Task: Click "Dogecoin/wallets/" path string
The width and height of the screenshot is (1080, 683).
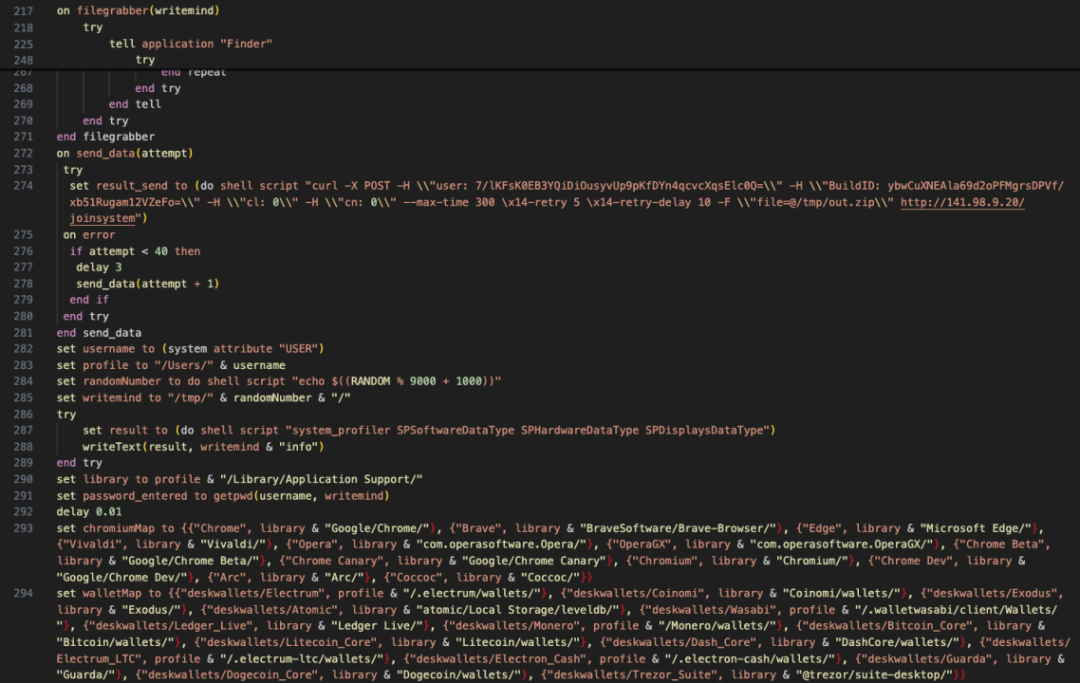Action: point(459,675)
